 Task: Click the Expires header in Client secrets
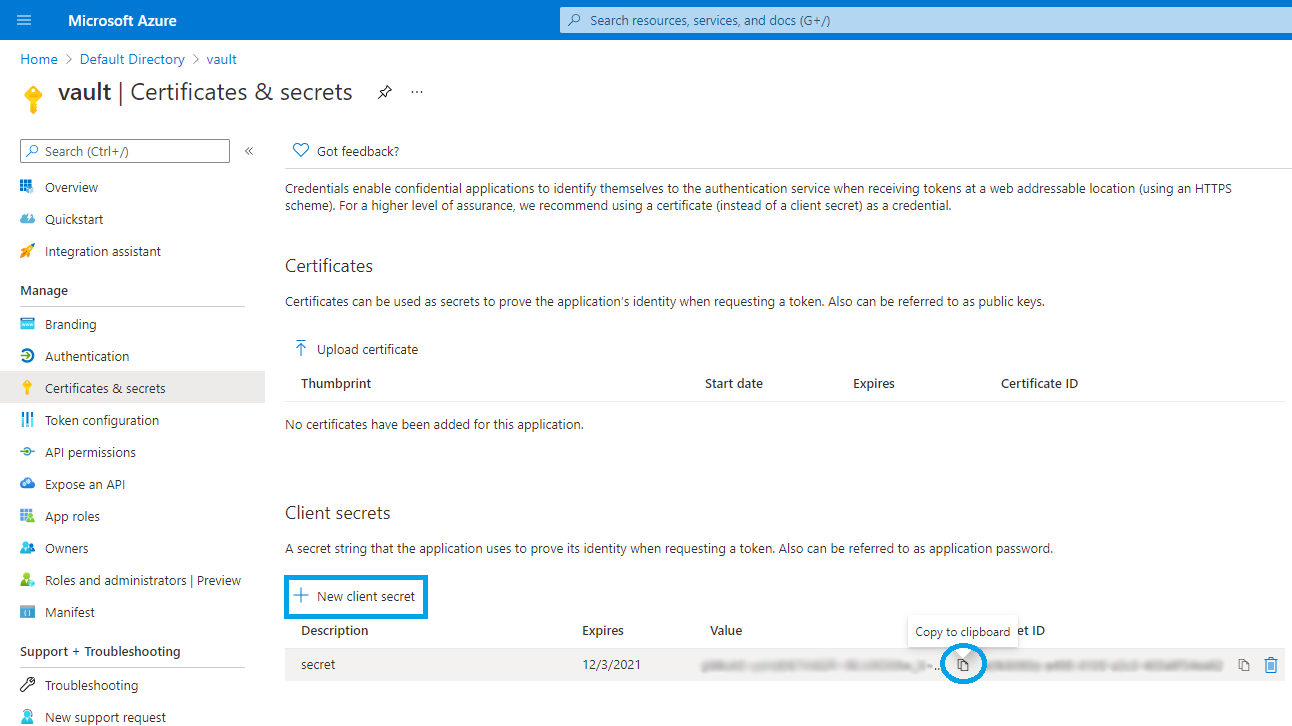point(603,630)
